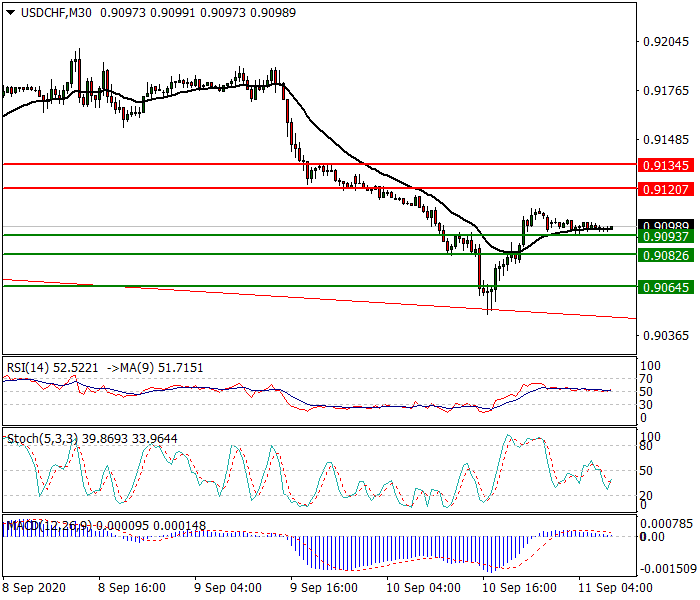Select the red 0.91345 resistance price label
This screenshot has width=700, height=600.
tap(666, 166)
